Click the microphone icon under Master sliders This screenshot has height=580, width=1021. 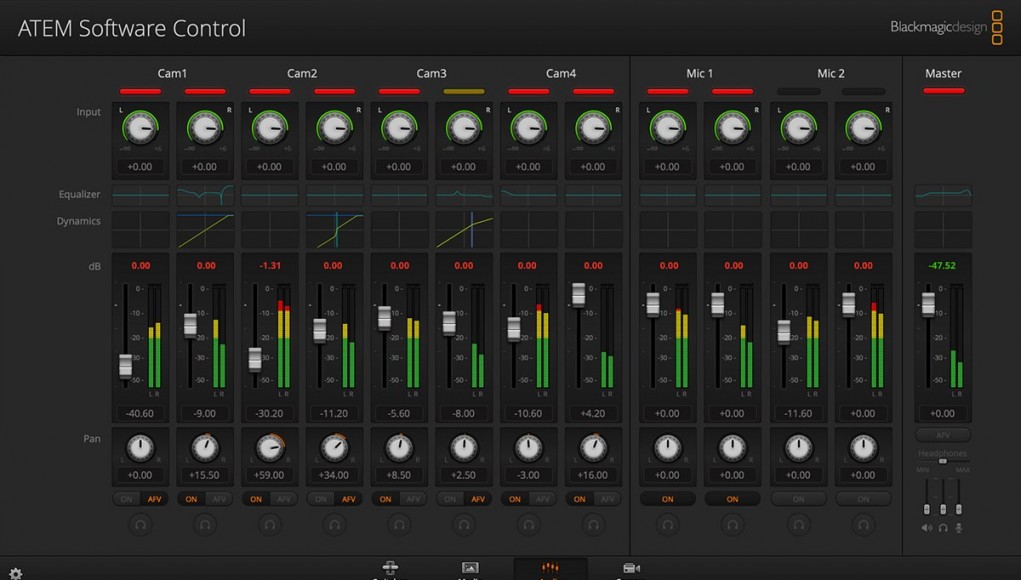click(x=958, y=528)
